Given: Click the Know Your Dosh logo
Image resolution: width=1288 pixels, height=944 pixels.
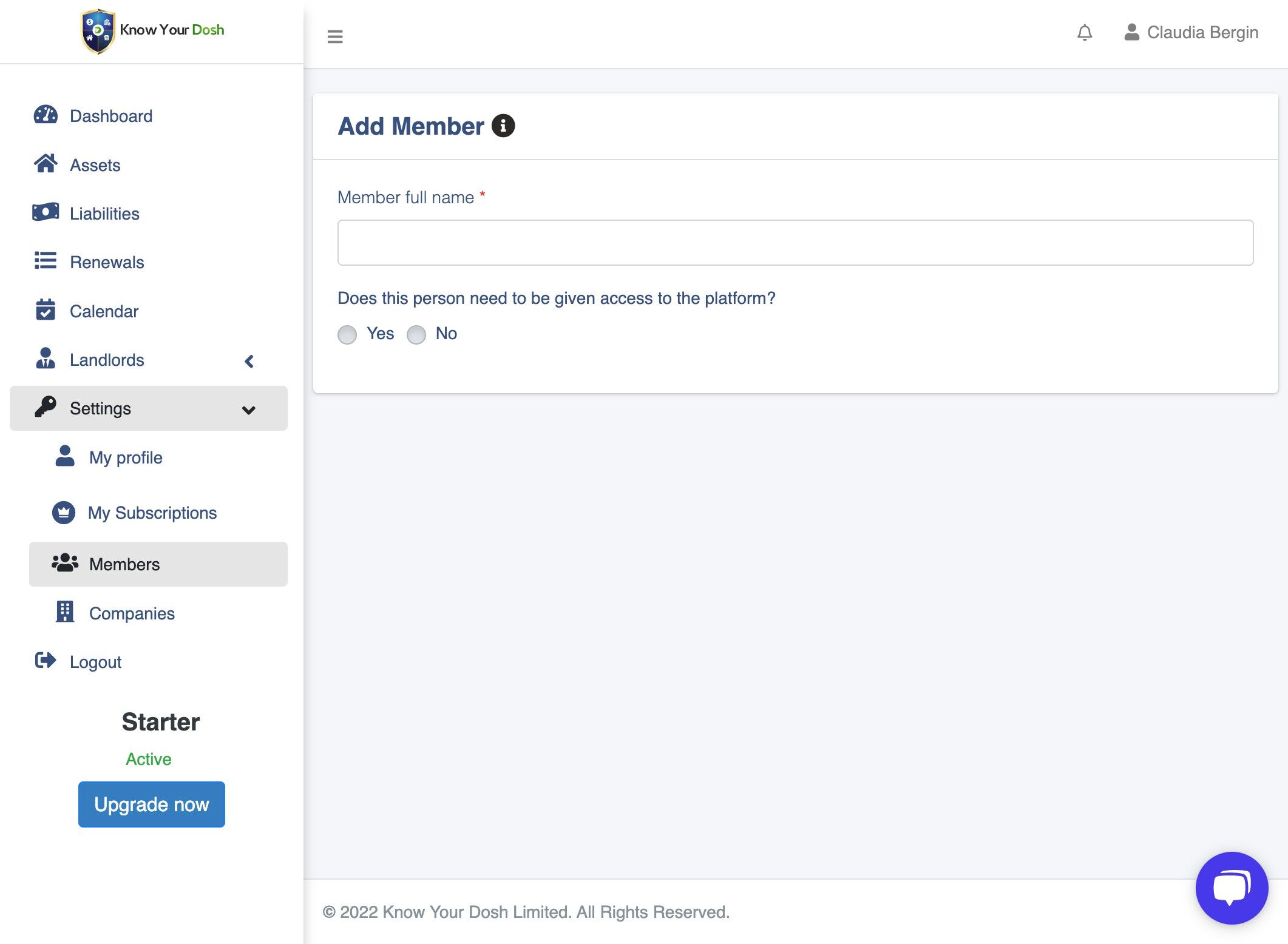Looking at the screenshot, I should pyautogui.click(x=152, y=30).
